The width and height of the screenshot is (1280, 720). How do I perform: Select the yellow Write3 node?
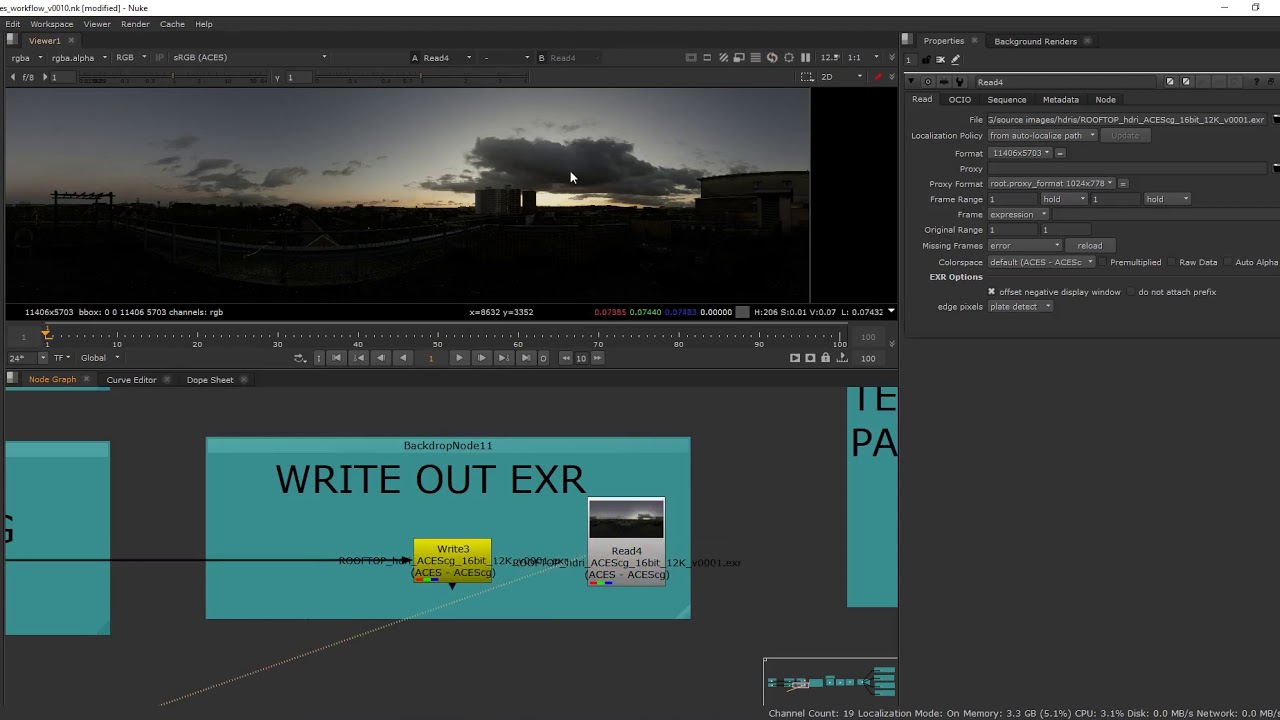pyautogui.click(x=453, y=560)
